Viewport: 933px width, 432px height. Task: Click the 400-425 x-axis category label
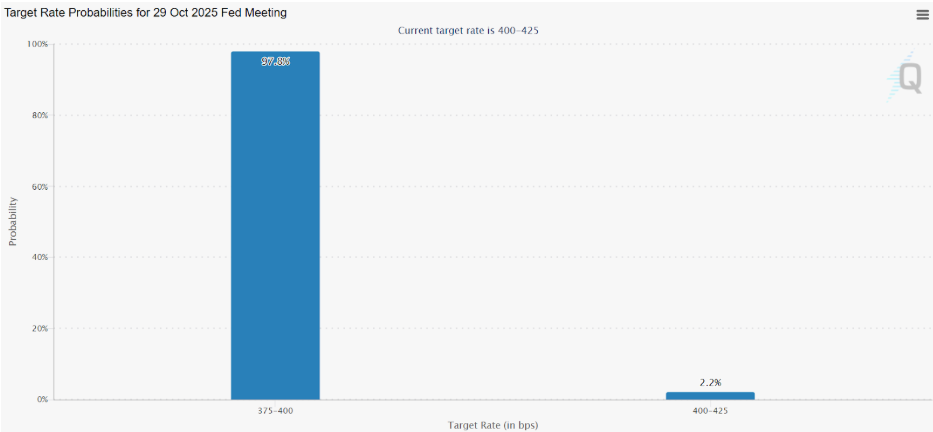click(x=710, y=411)
